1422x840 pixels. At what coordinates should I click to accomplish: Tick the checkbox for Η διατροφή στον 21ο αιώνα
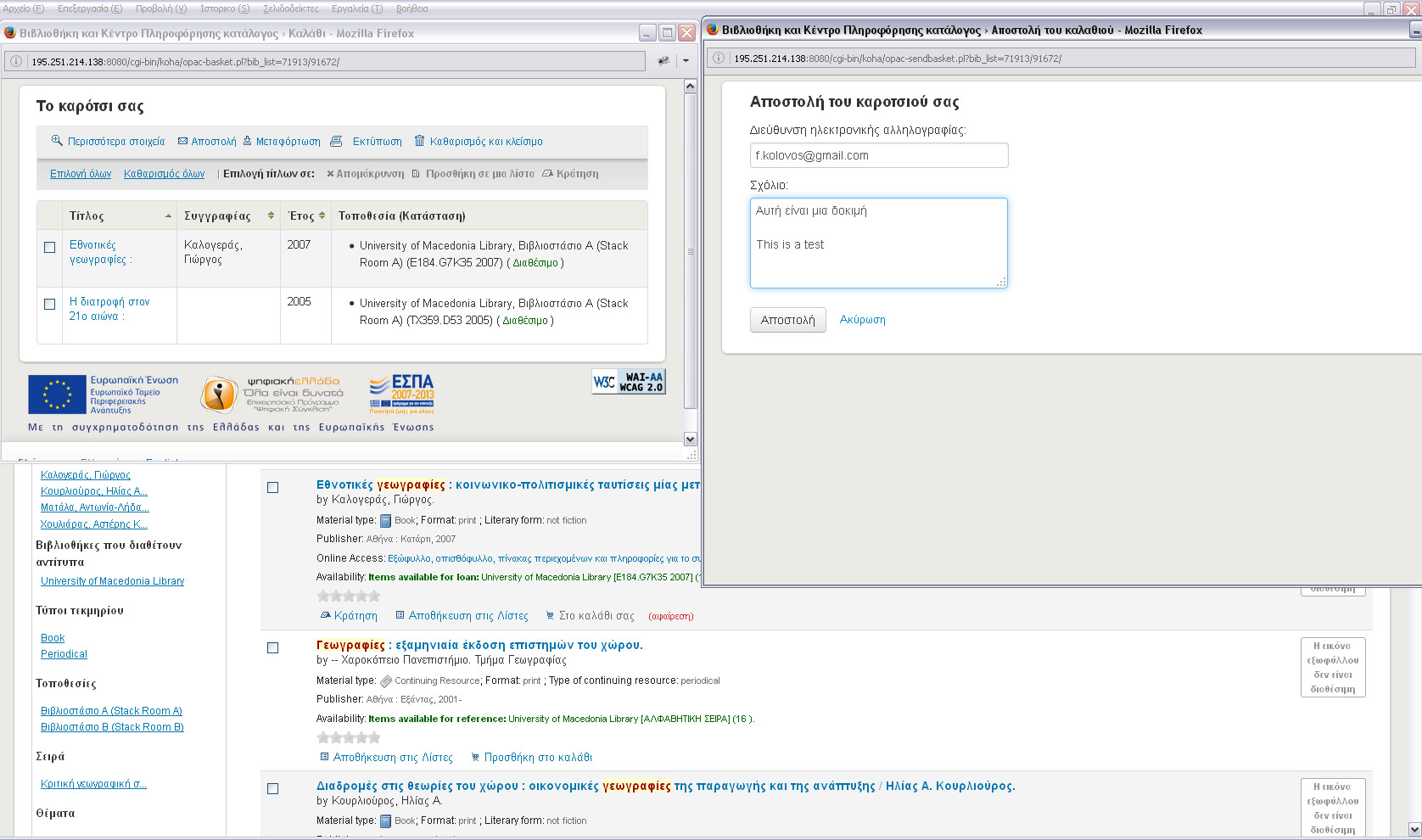(49, 304)
